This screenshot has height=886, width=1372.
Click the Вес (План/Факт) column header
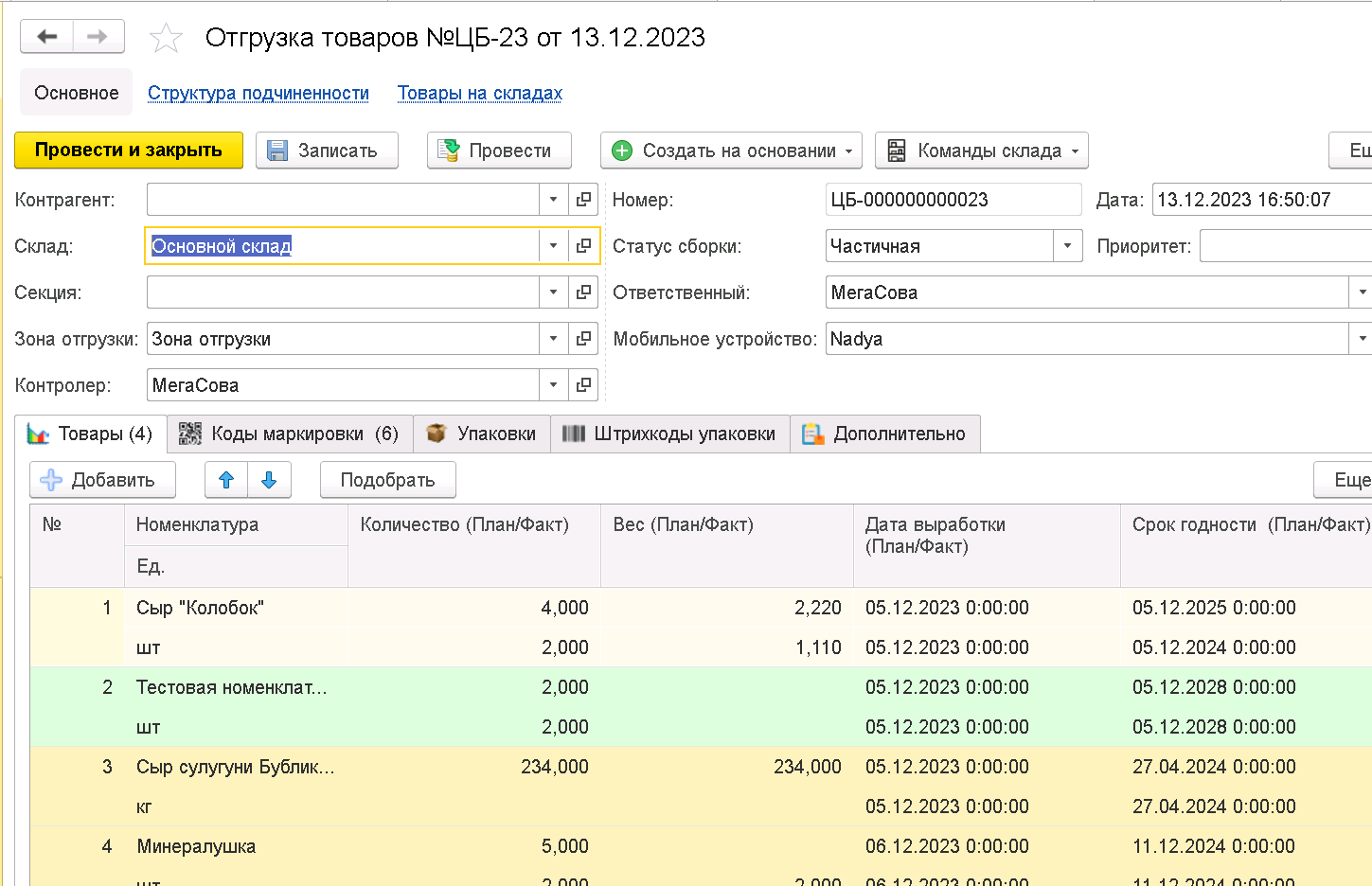pyautogui.click(x=727, y=544)
